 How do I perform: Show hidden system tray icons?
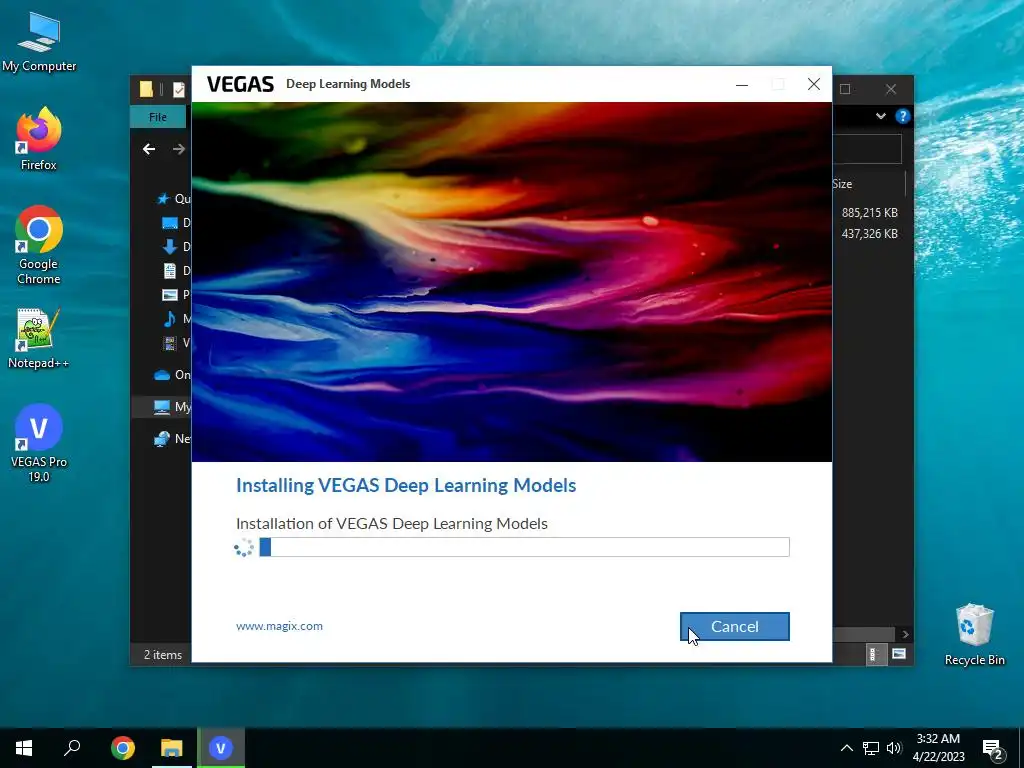(846, 748)
